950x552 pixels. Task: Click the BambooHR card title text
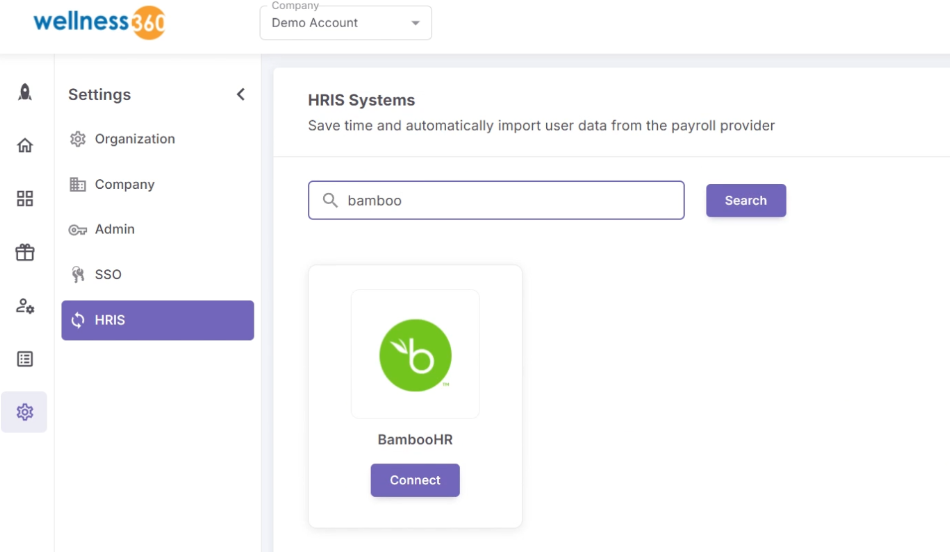[415, 440]
